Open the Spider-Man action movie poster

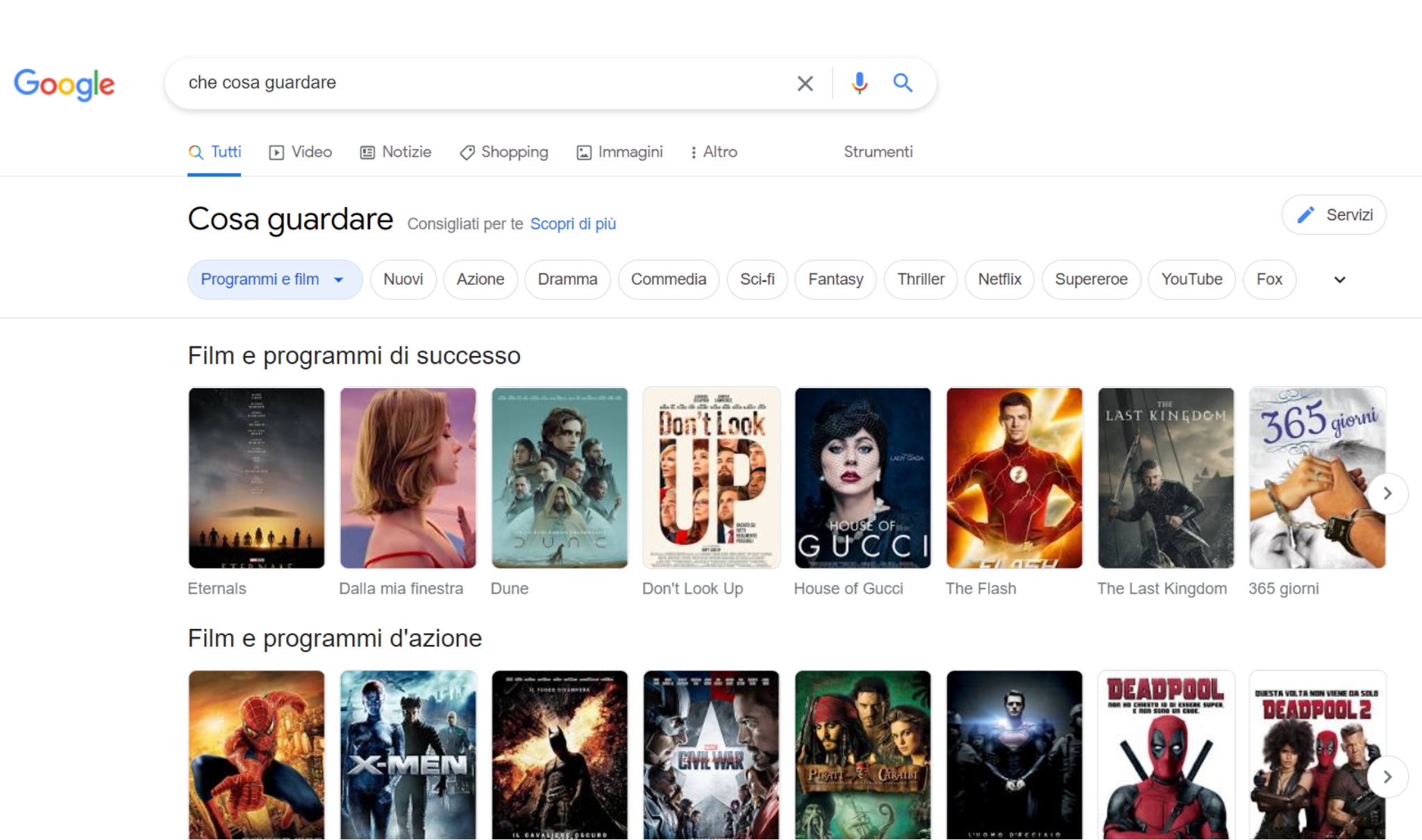point(256,755)
